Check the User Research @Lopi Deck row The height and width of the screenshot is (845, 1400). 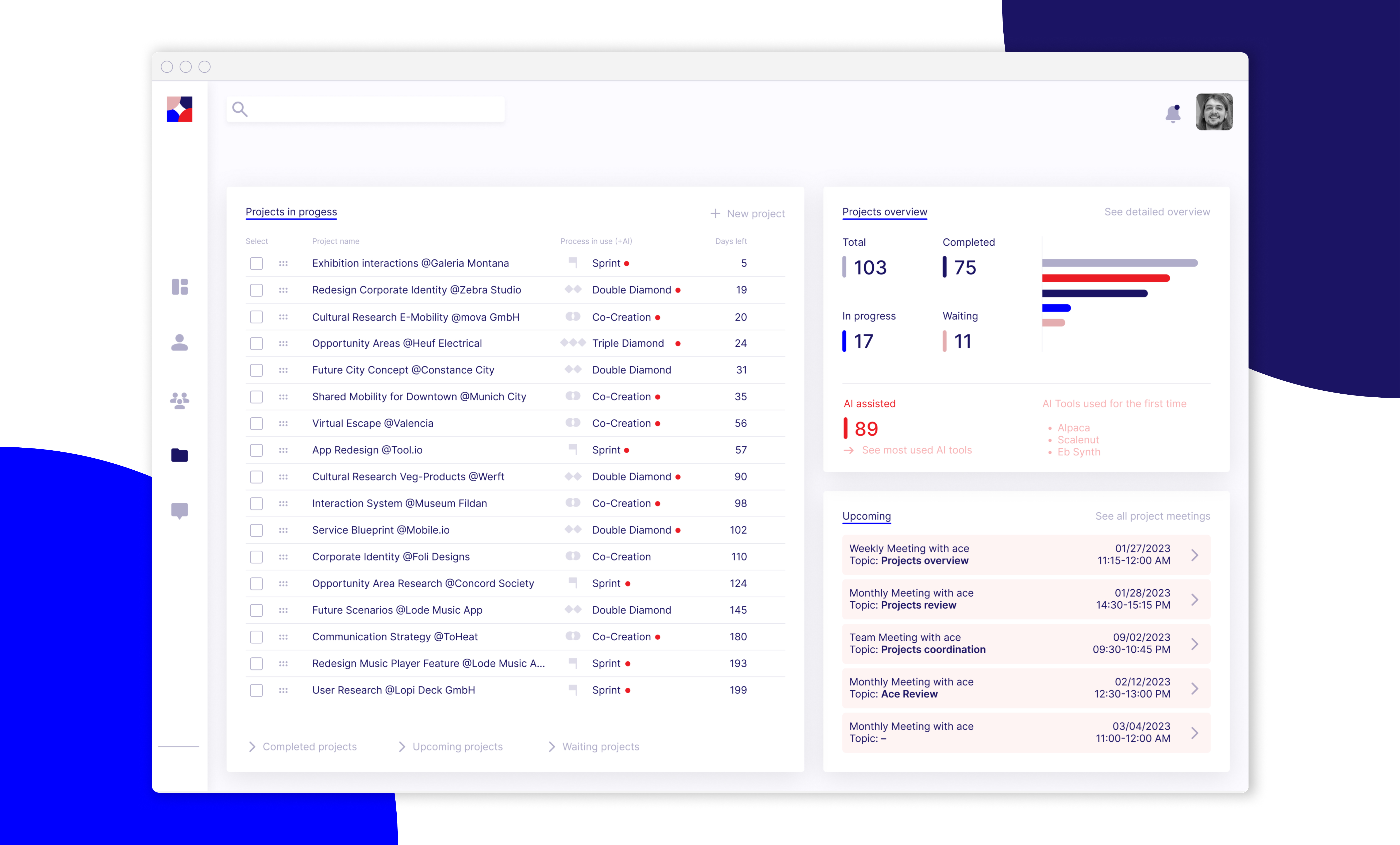[x=256, y=691]
